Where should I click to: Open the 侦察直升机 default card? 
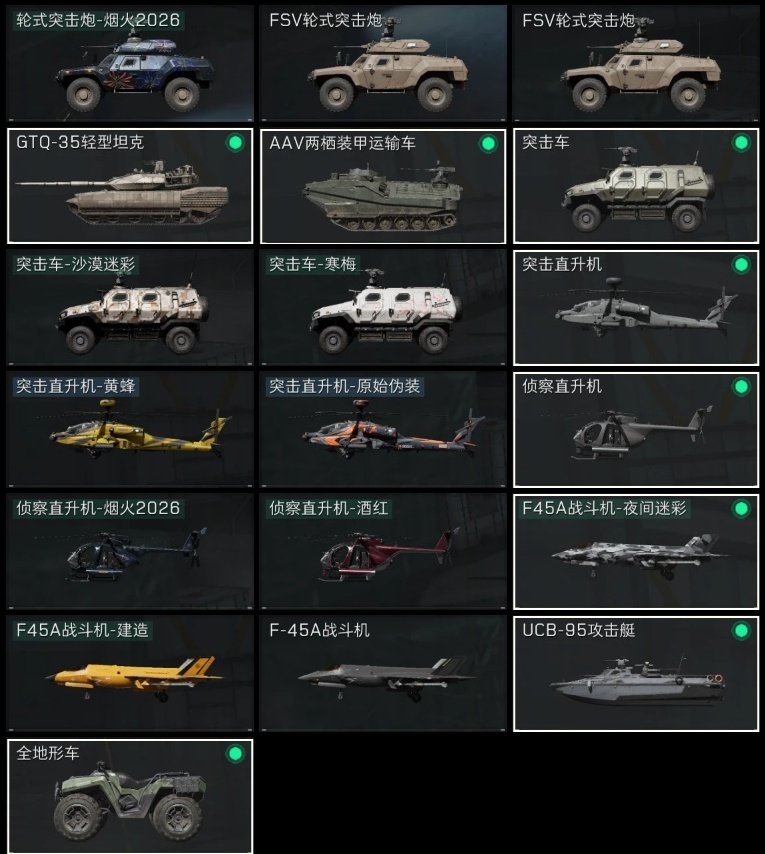(636, 430)
